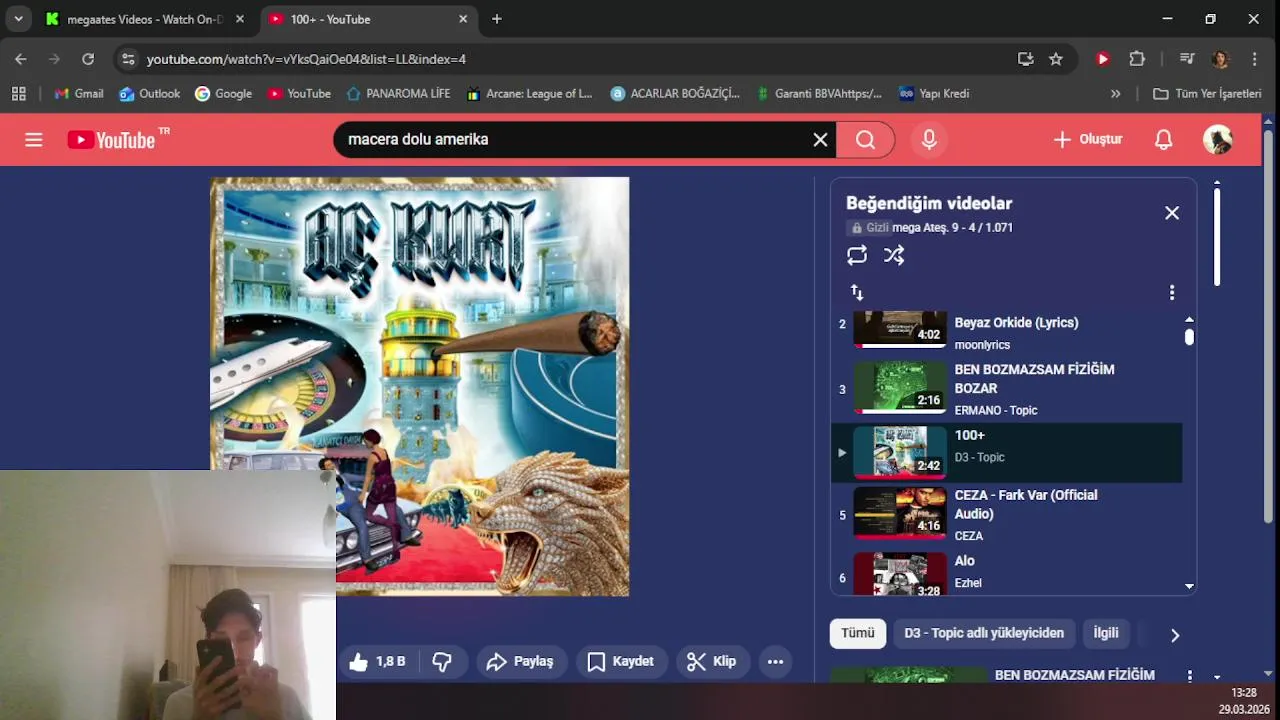Screen dimensions: 1280x720
Task: Open D3 - Topic channel in playlist
Action: coord(979,457)
